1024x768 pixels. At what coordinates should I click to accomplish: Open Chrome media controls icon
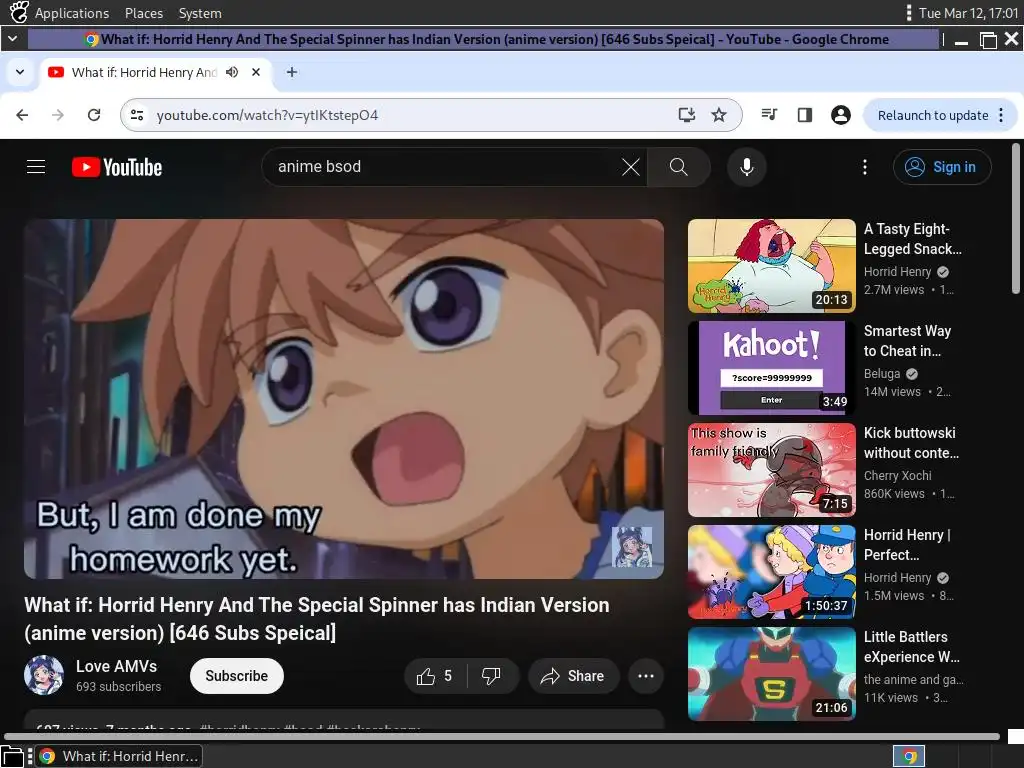(x=769, y=115)
